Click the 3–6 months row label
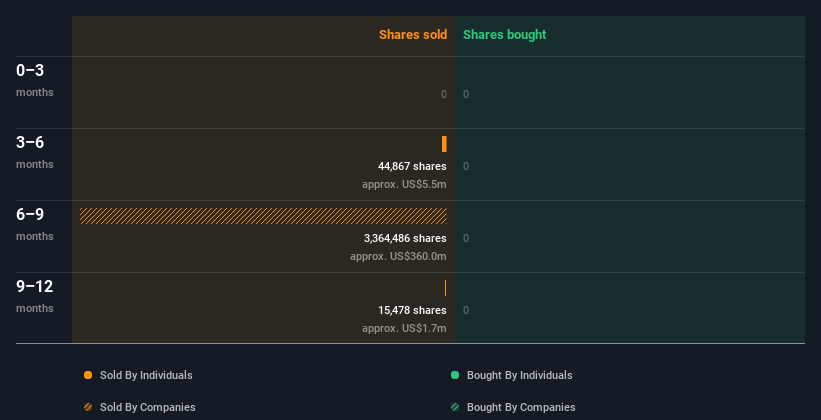The image size is (821, 420). coord(35,152)
